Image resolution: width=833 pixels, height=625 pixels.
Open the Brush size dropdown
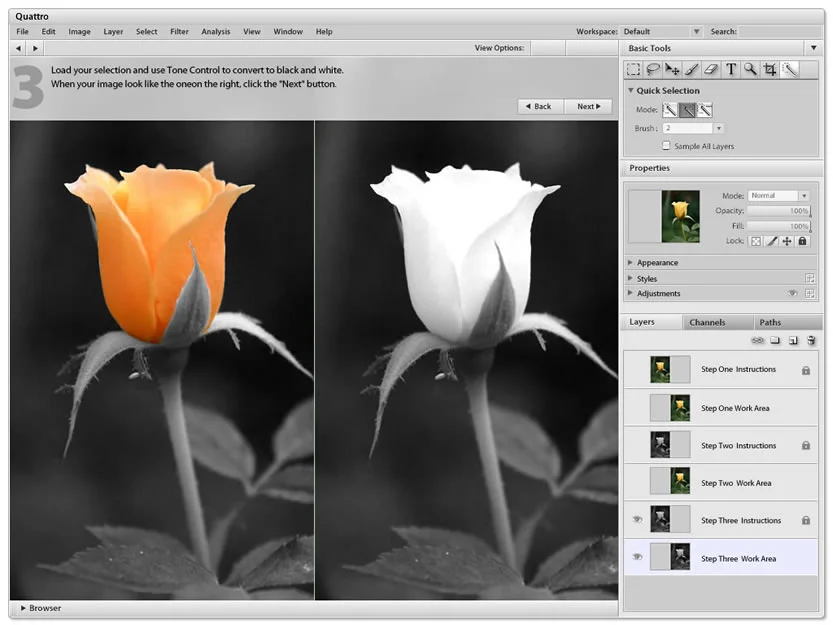[x=719, y=128]
